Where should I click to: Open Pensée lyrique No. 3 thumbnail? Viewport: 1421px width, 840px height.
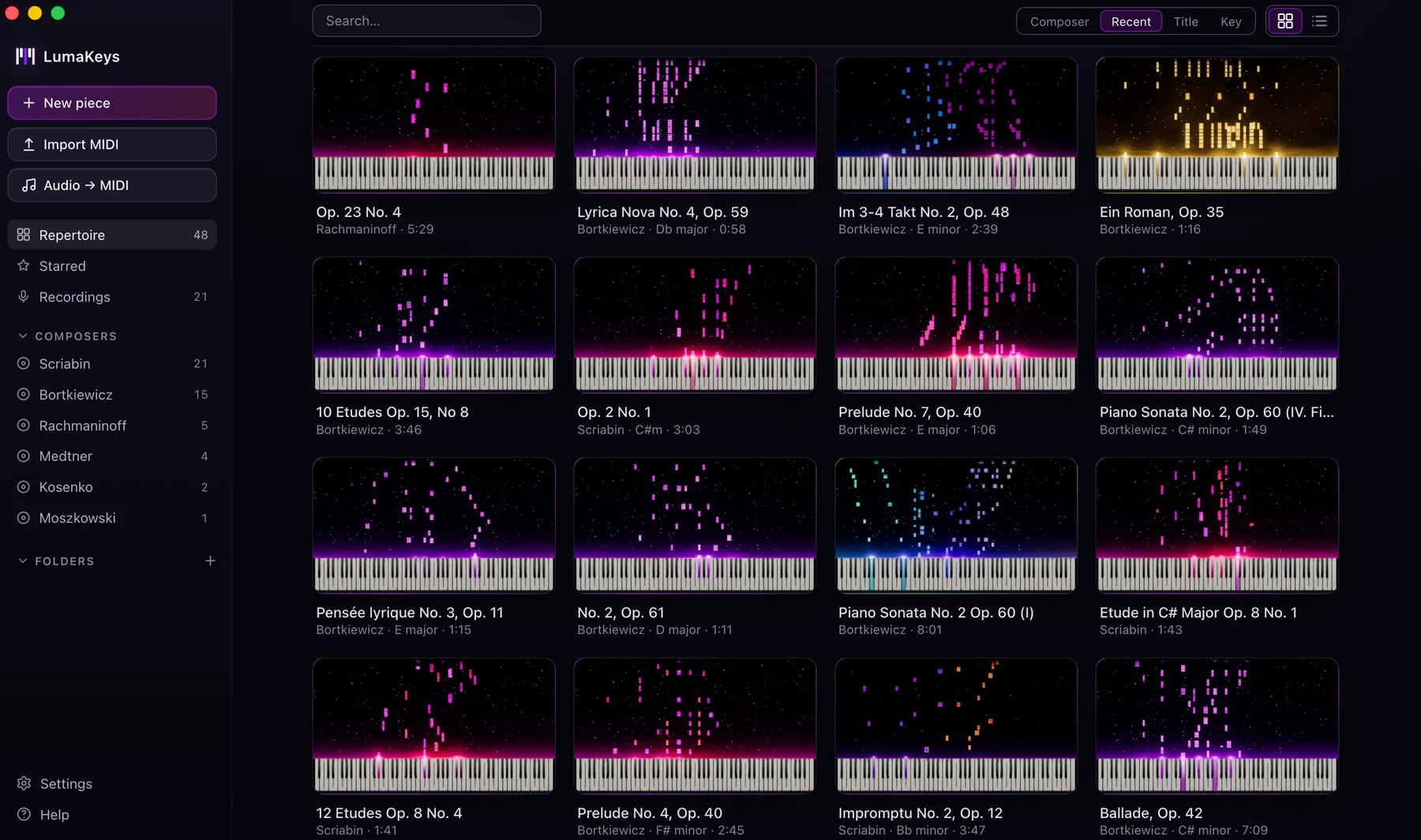[x=433, y=525]
